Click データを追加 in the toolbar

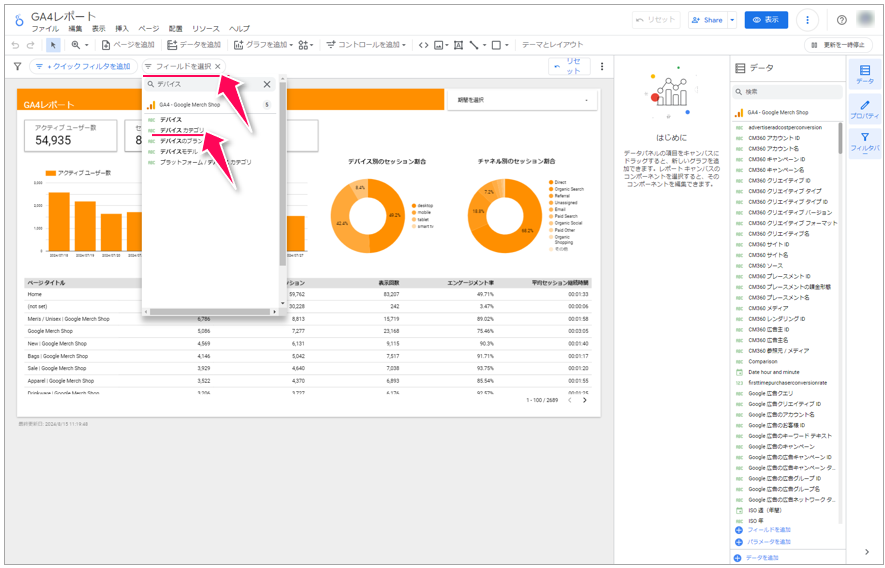coord(194,45)
